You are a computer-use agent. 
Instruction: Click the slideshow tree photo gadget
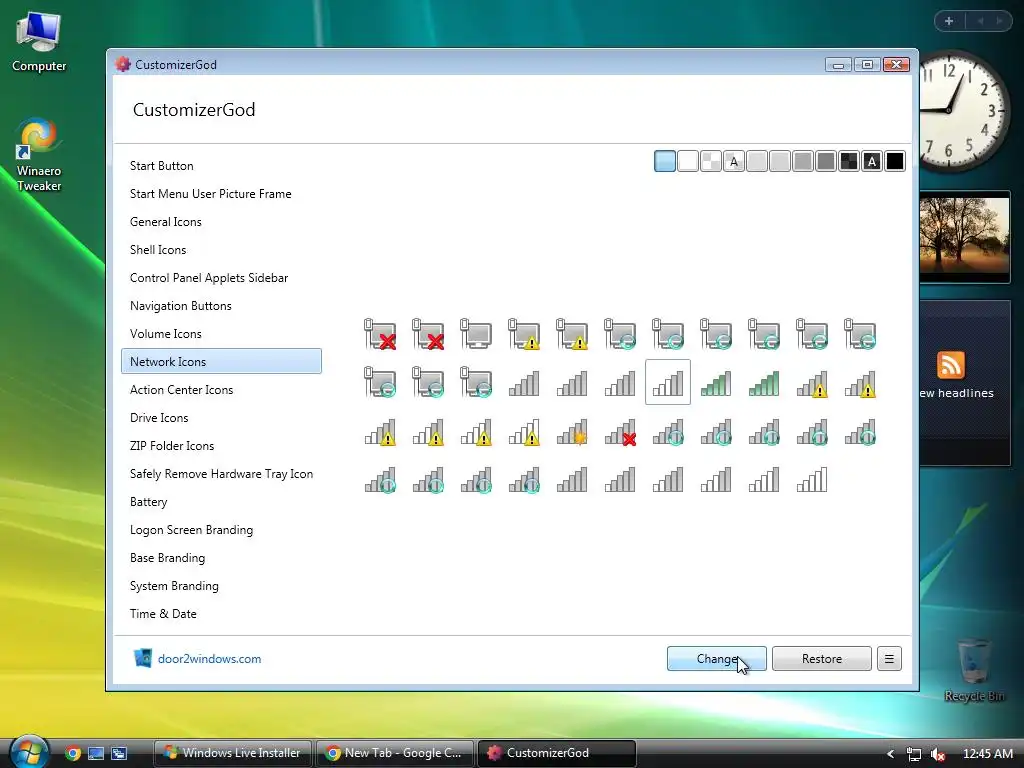click(x=965, y=236)
